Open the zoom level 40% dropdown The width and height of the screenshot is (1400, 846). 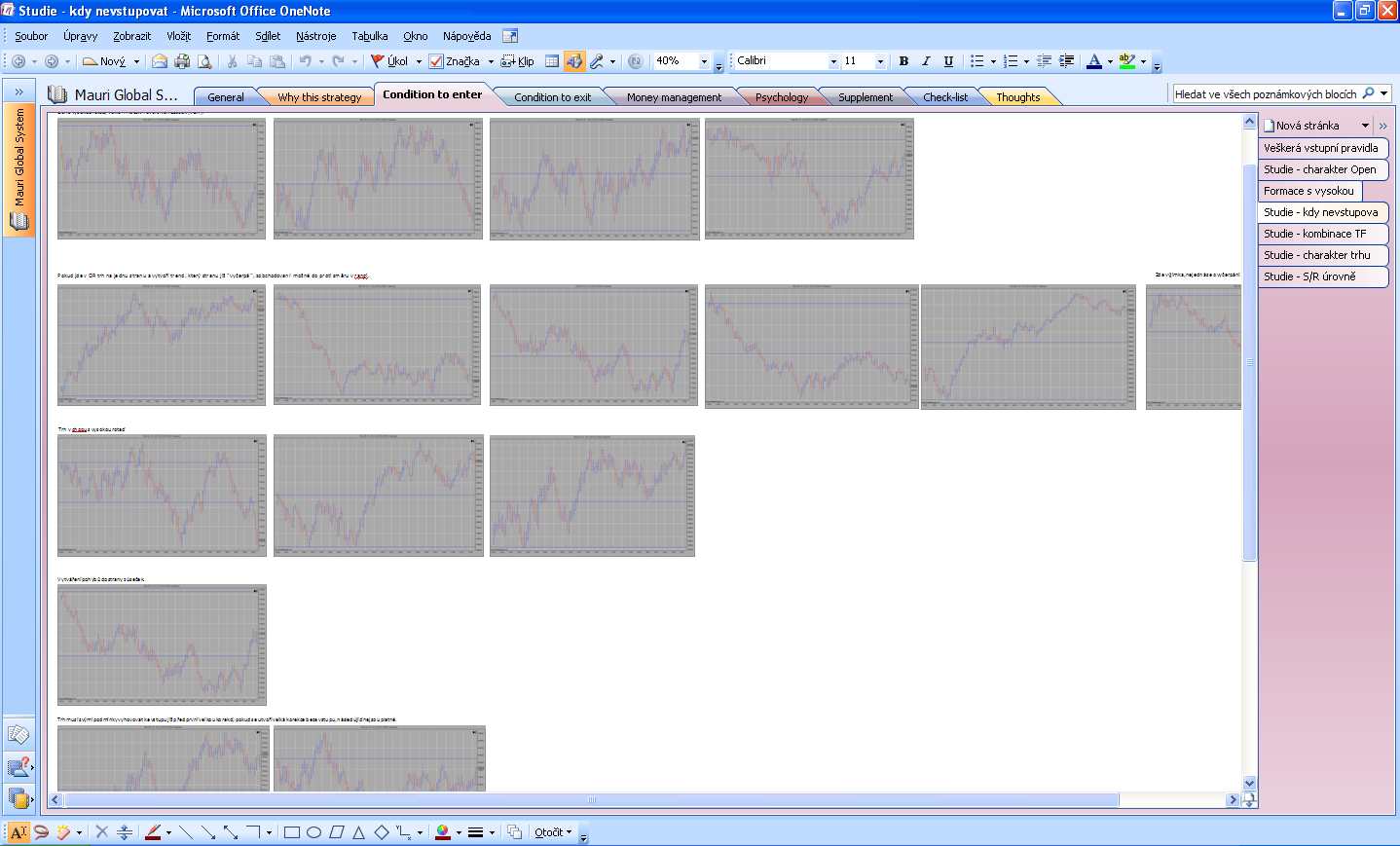704,61
